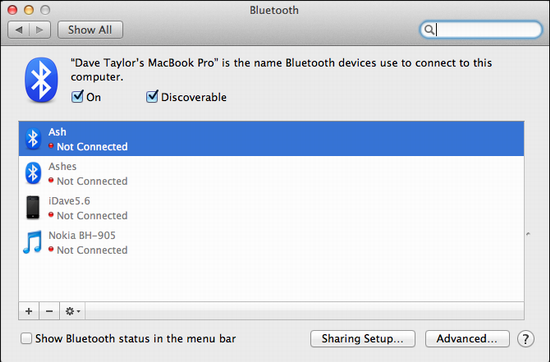Go forward with the right arrow button

point(40,30)
